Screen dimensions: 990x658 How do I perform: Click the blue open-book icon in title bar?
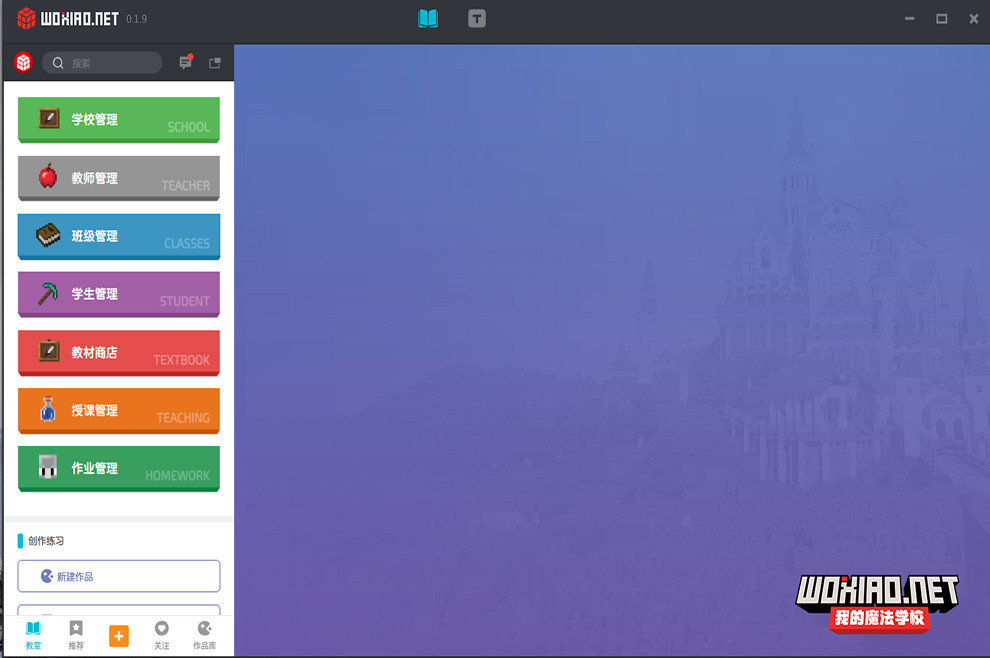click(428, 18)
